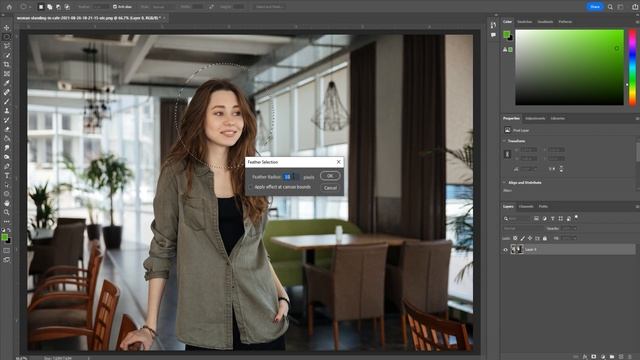Screen dimensions: 640x360
Task: Select the Frame tool
Action: coord(7,74)
